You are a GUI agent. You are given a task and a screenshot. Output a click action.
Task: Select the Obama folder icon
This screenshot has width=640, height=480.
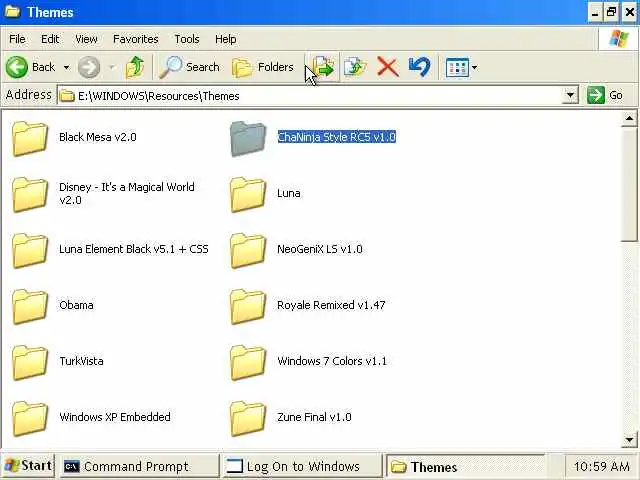coord(29,306)
